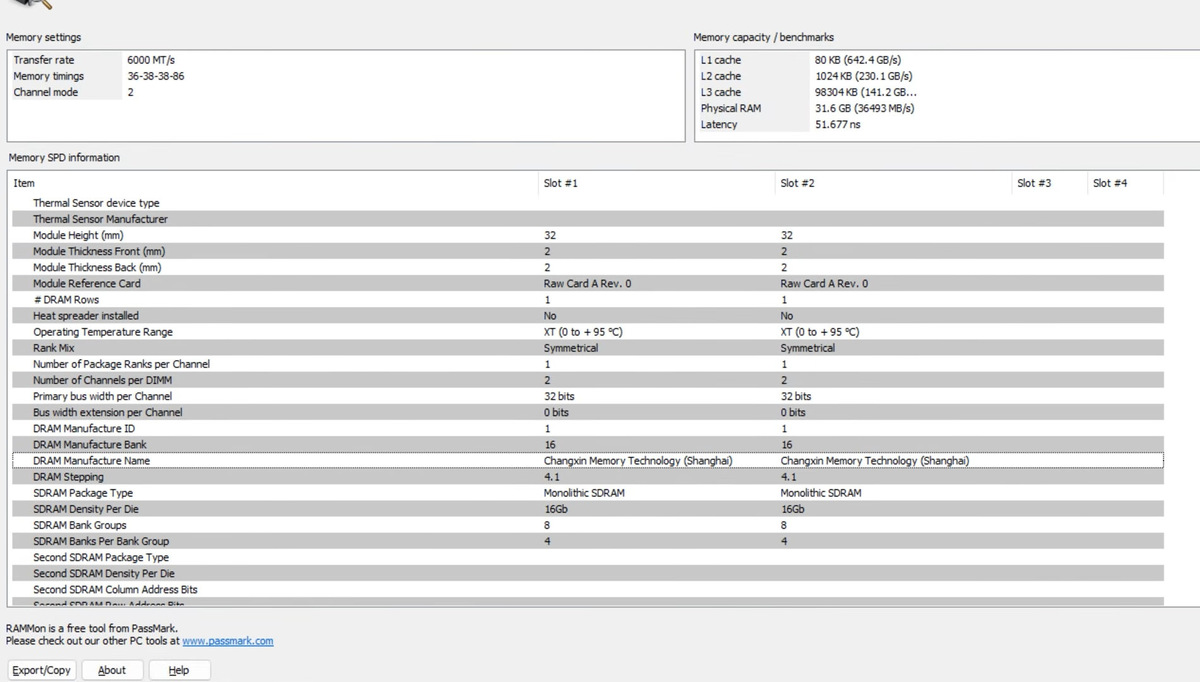1200x682 pixels.
Task: Select the Memory timings 36-38-38-86 value
Action: coord(155,76)
